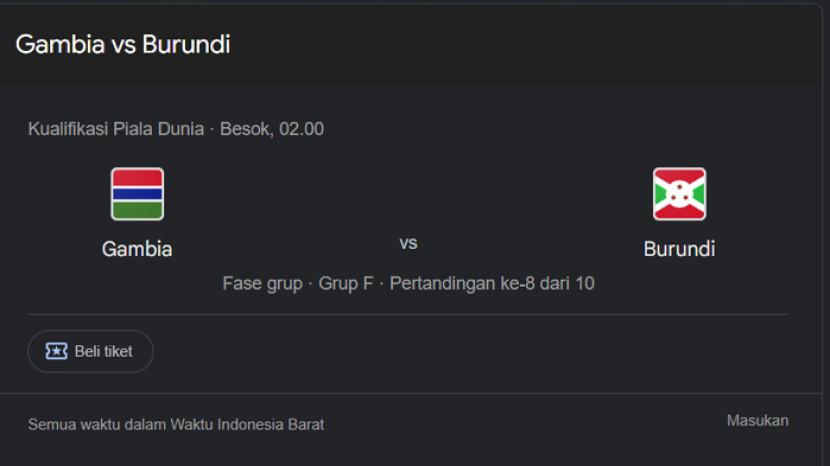Click the Kualifikasi Piala Dunia label
This screenshot has width=830, height=466.
(115, 129)
